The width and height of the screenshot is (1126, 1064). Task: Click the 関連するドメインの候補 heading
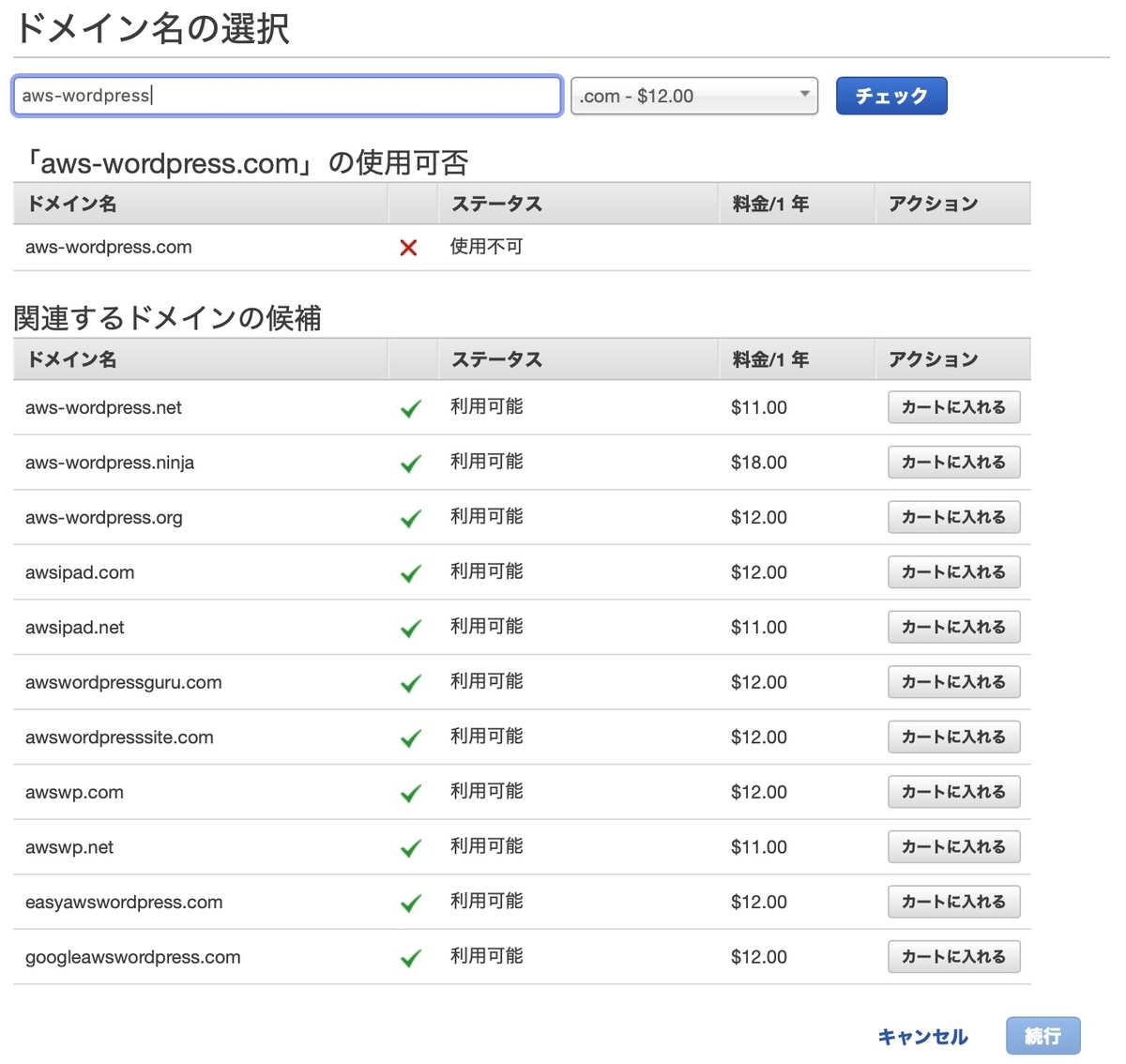(167, 318)
